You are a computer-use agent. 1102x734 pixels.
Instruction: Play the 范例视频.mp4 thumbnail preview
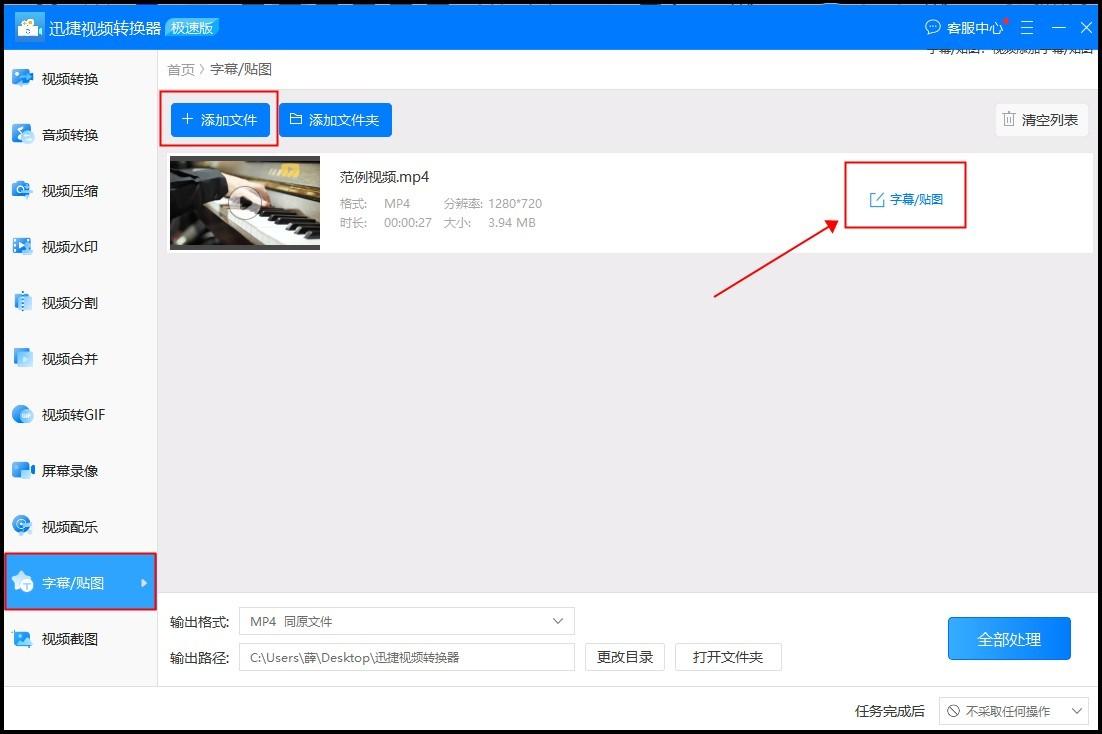pyautogui.click(x=245, y=202)
